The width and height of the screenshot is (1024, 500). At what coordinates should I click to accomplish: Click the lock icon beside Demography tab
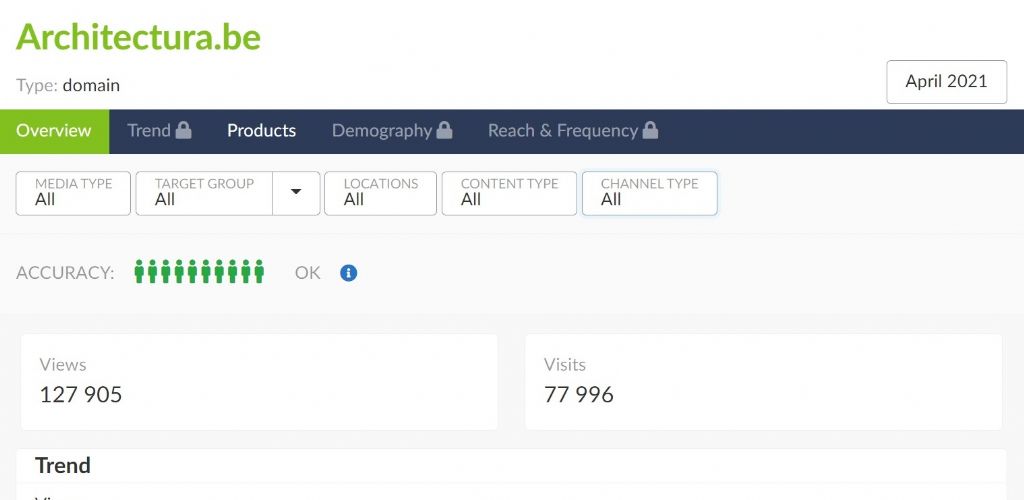click(x=444, y=130)
